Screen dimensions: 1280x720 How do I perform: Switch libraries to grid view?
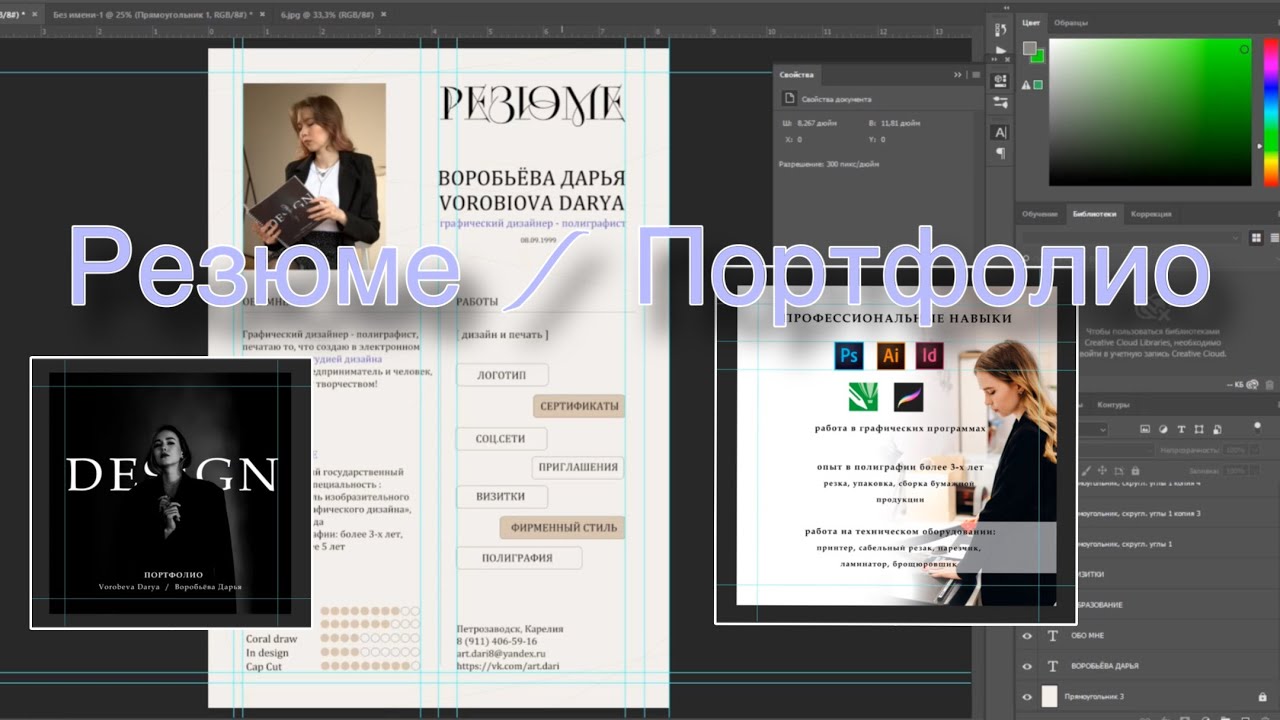[x=1257, y=238]
